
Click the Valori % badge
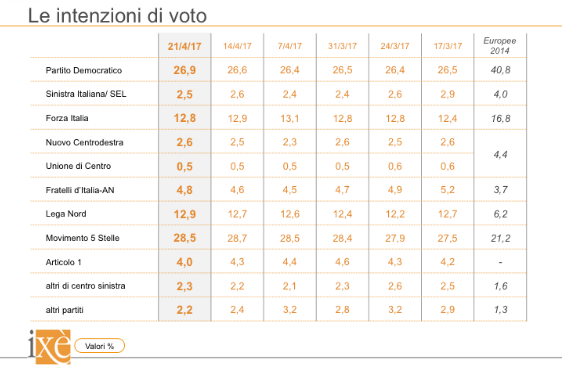tap(99, 346)
